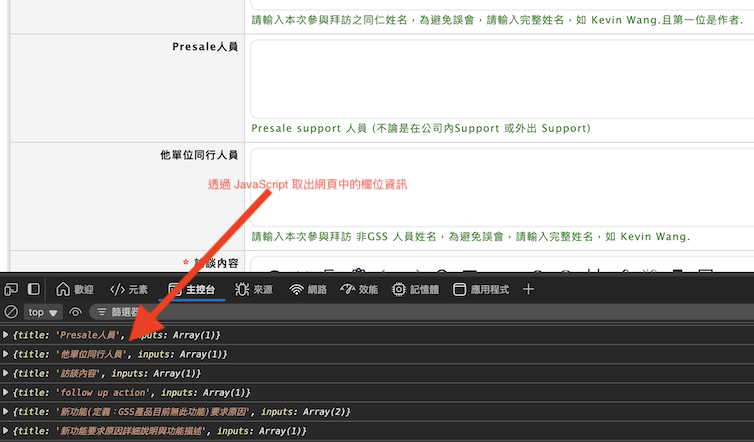The image size is (754, 442).
Task: Toggle the live expression eye icon
Action: tap(75, 312)
